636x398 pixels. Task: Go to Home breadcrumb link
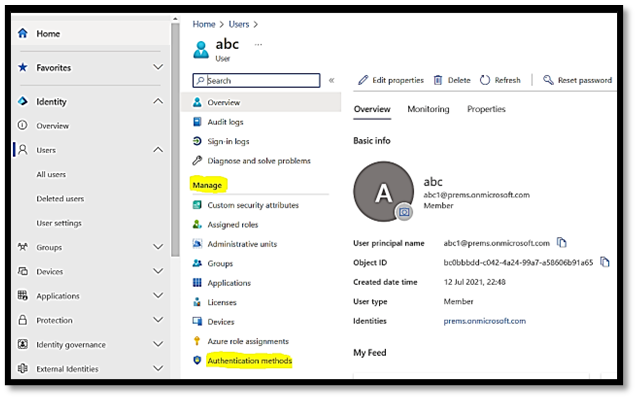click(204, 24)
